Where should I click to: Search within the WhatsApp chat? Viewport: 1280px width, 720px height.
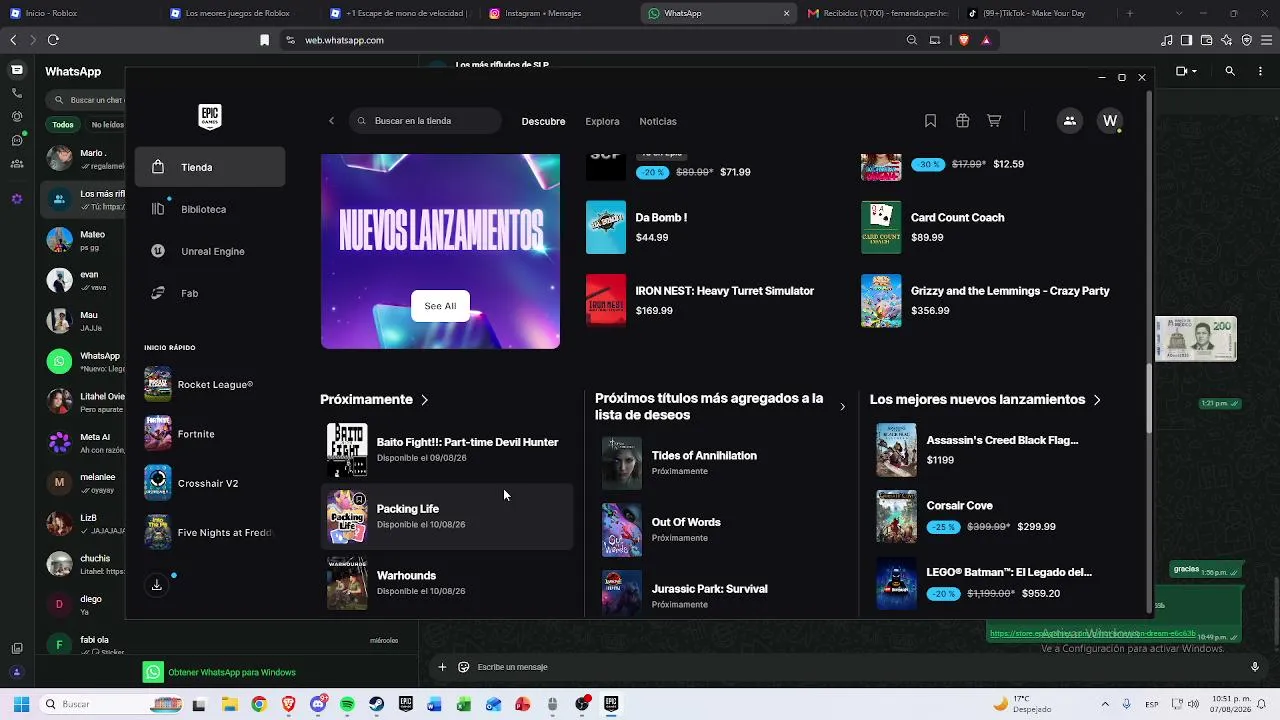coord(1230,71)
